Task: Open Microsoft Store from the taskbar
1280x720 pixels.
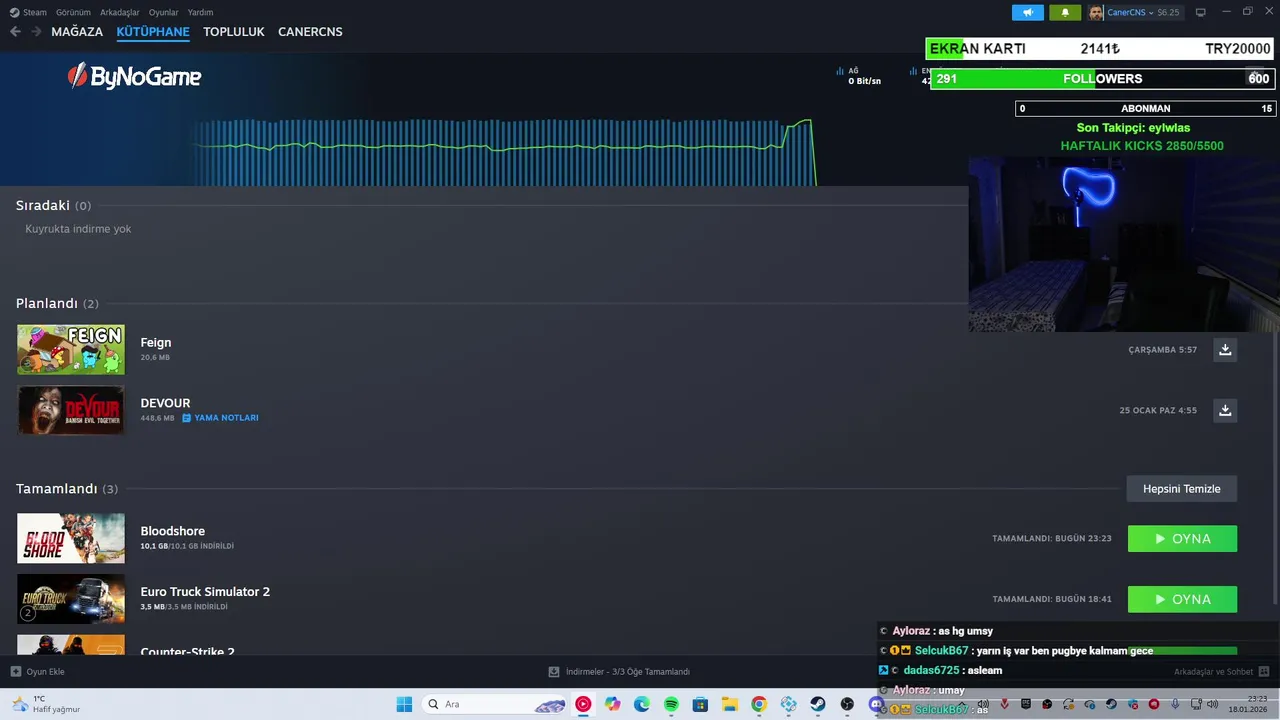Action: pyautogui.click(x=700, y=704)
